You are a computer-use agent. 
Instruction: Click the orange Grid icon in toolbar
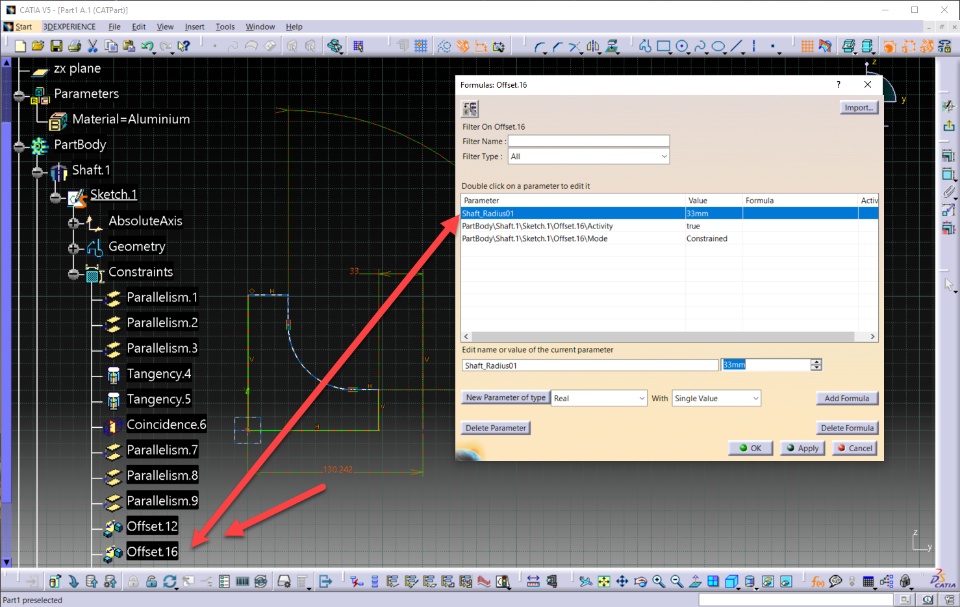(x=807, y=47)
